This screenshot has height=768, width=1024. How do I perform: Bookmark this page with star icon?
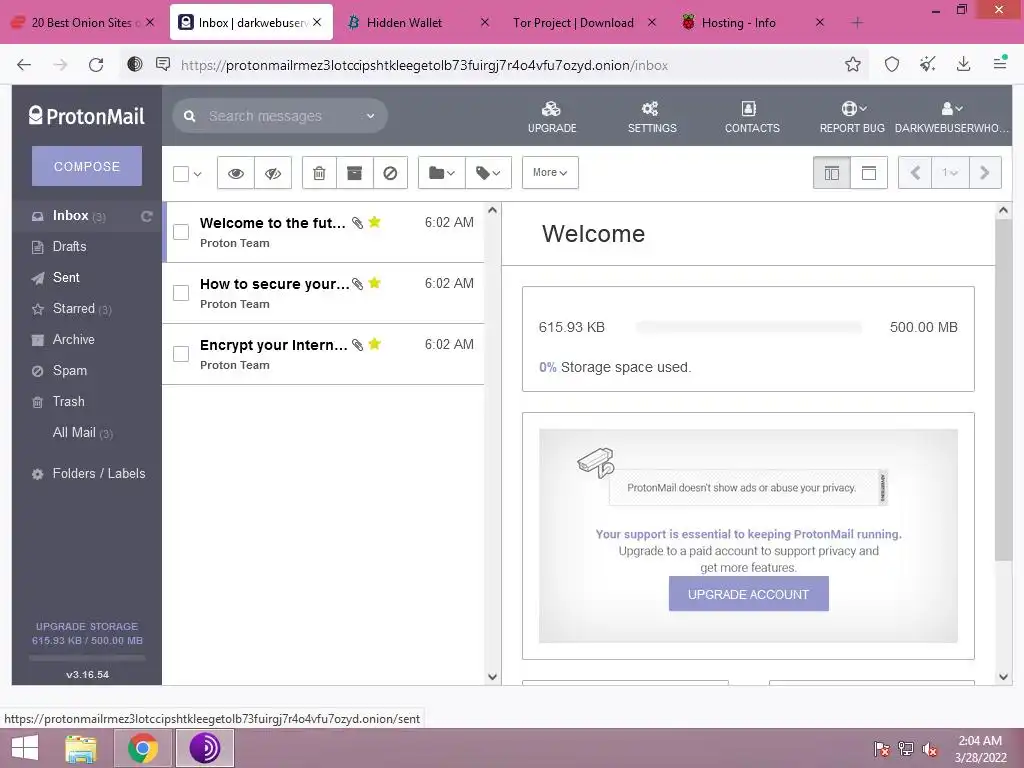[852, 65]
